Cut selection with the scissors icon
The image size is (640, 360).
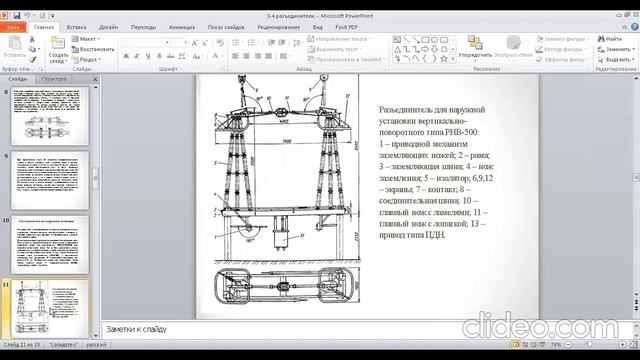32,39
